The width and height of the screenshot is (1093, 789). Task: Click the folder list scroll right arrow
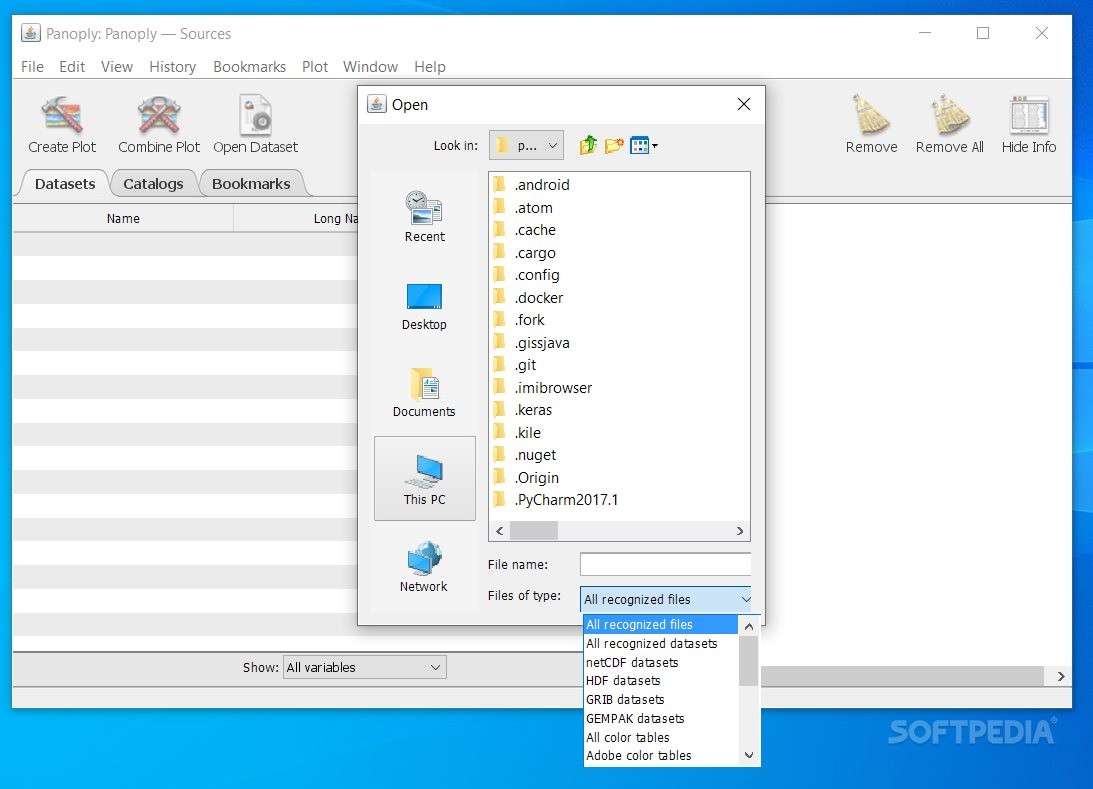click(x=740, y=531)
